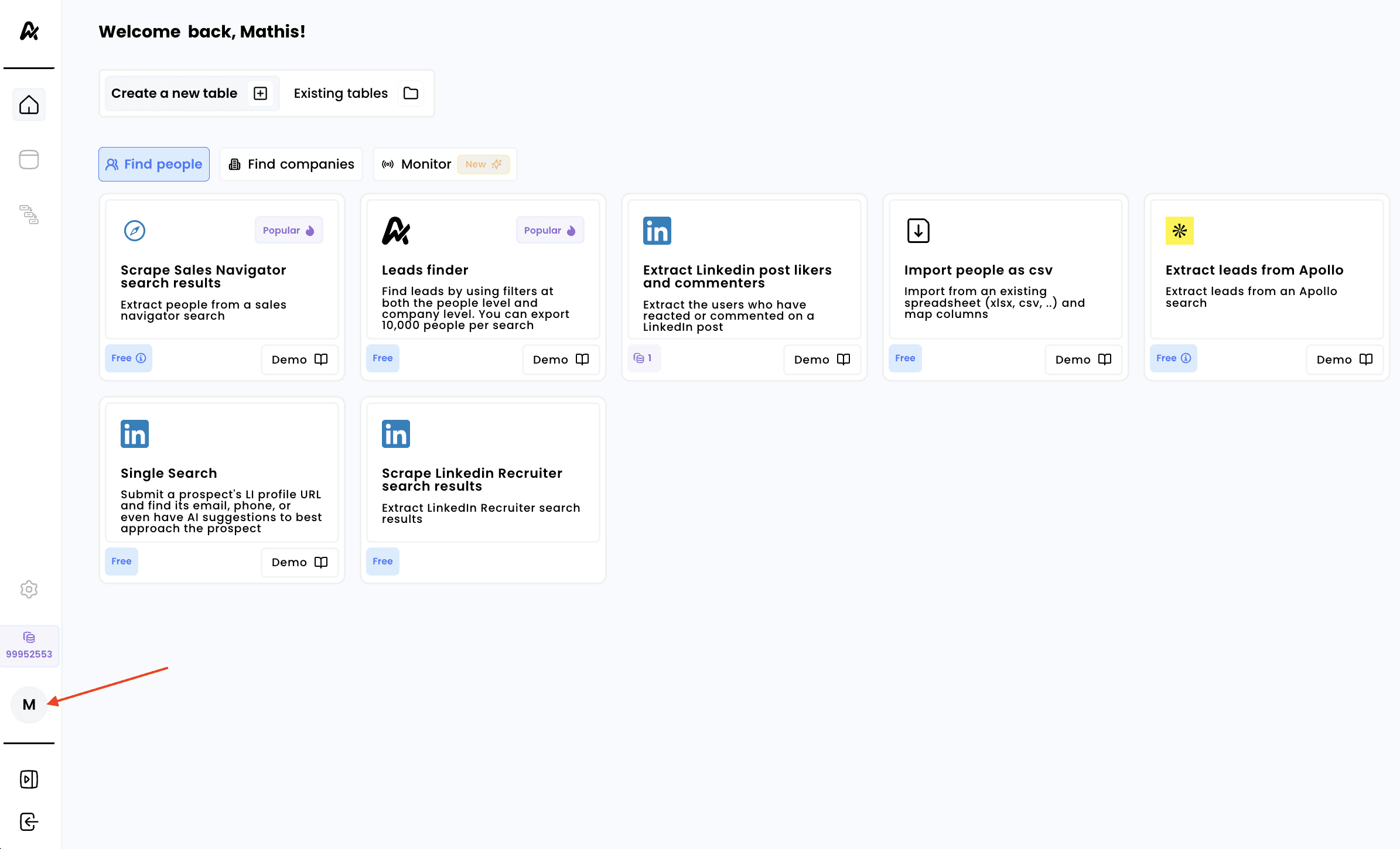Click the compass icon on Scrape Sales Navigator card
The width and height of the screenshot is (1400, 849).
pyautogui.click(x=135, y=231)
